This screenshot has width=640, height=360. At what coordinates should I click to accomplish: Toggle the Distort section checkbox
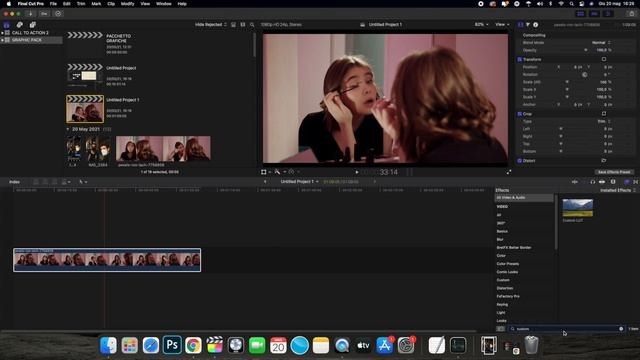click(x=520, y=160)
